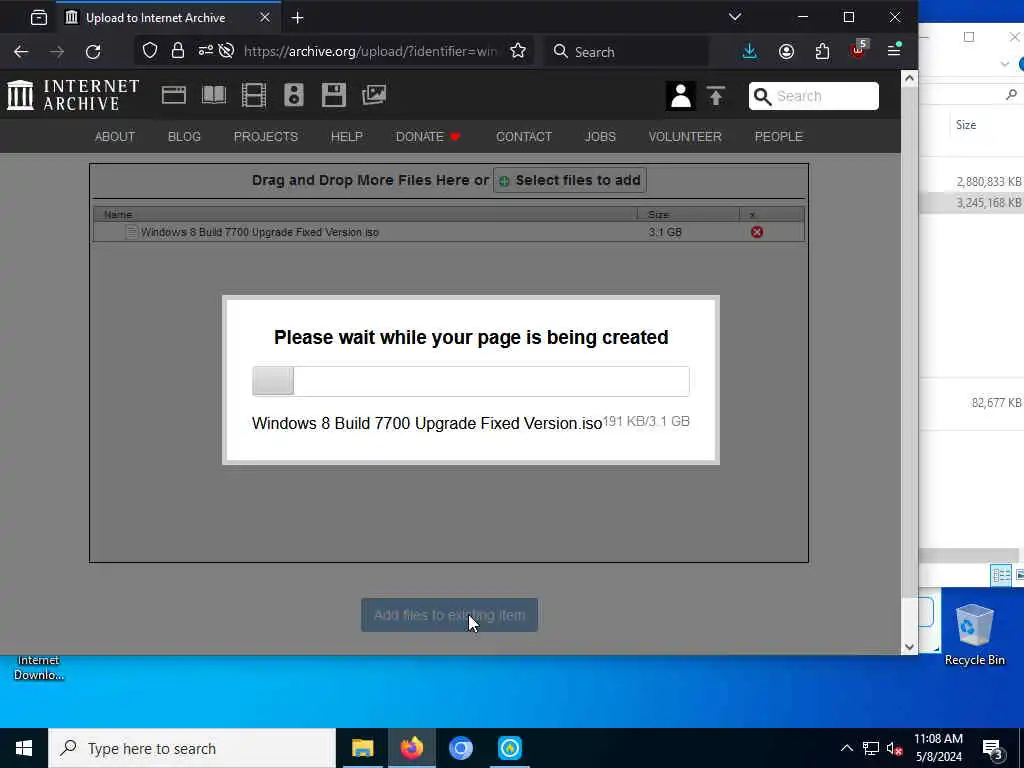Open the VOLUNTEER navigation link

coord(685,136)
